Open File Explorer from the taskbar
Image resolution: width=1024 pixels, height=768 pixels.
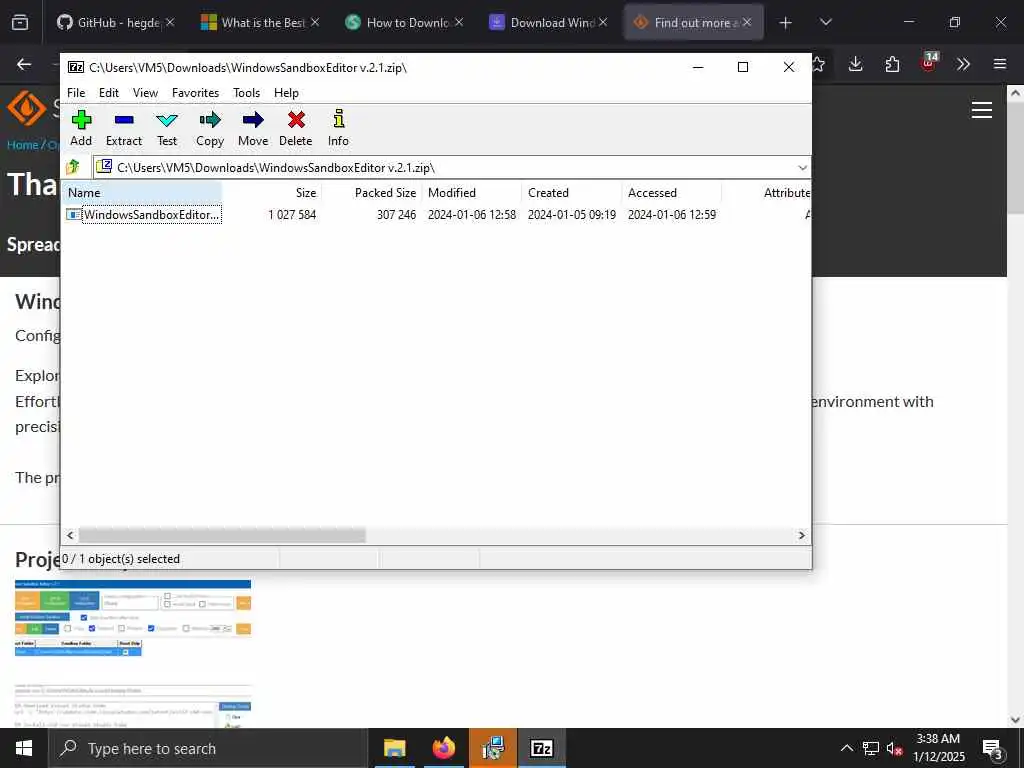coord(394,748)
